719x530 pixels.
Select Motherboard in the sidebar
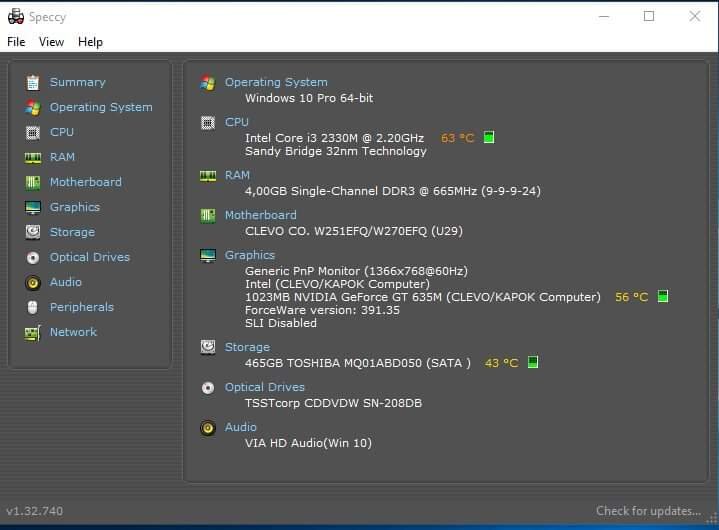pos(86,182)
